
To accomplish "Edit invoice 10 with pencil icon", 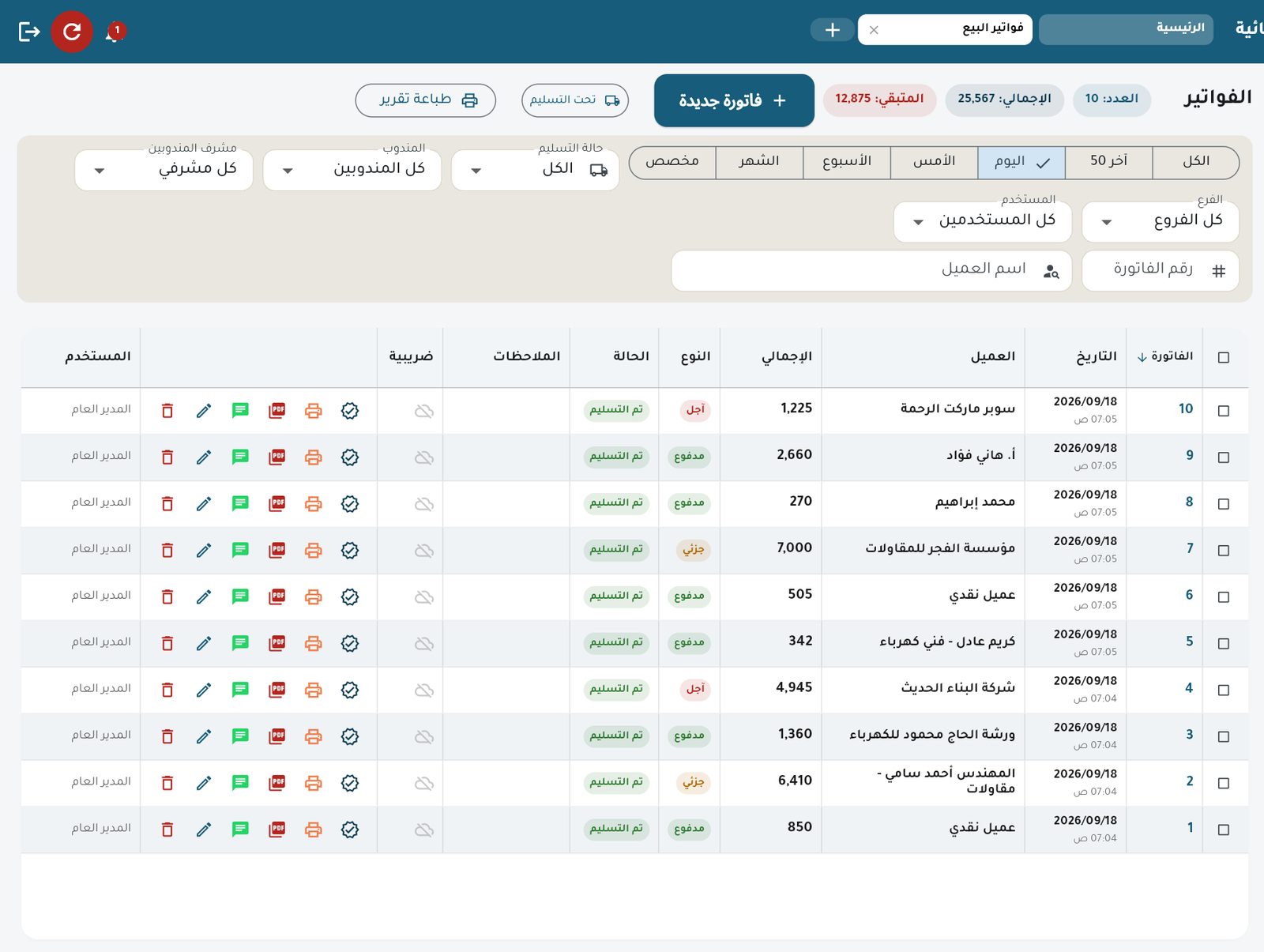I will coord(204,411).
